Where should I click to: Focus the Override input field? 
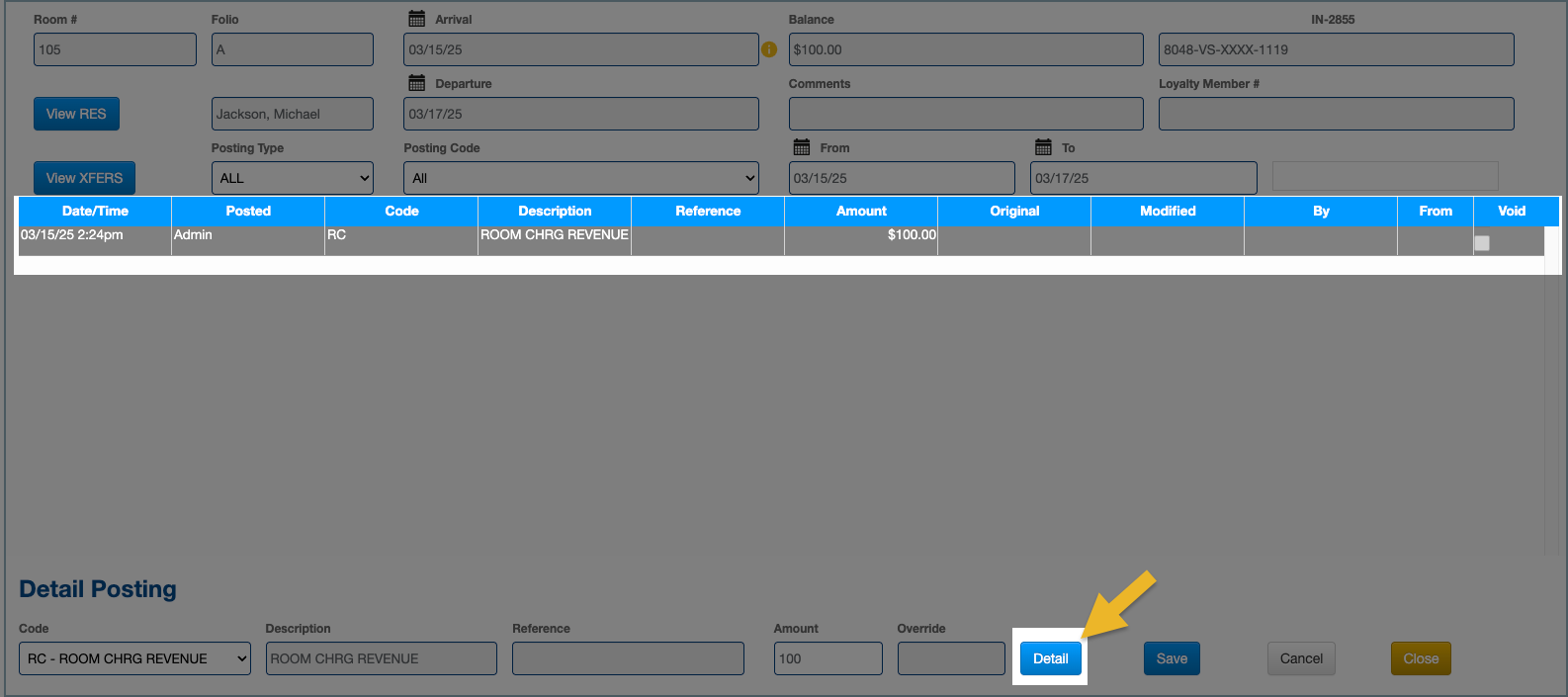[951, 658]
